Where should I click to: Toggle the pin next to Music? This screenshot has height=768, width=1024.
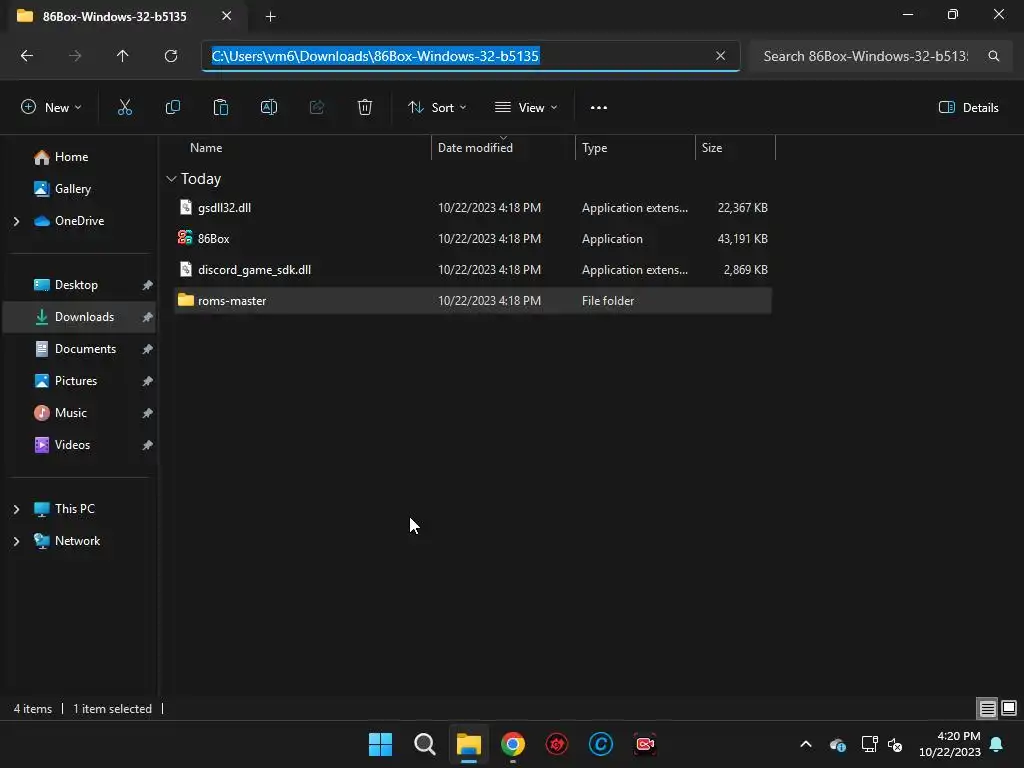[x=148, y=413]
